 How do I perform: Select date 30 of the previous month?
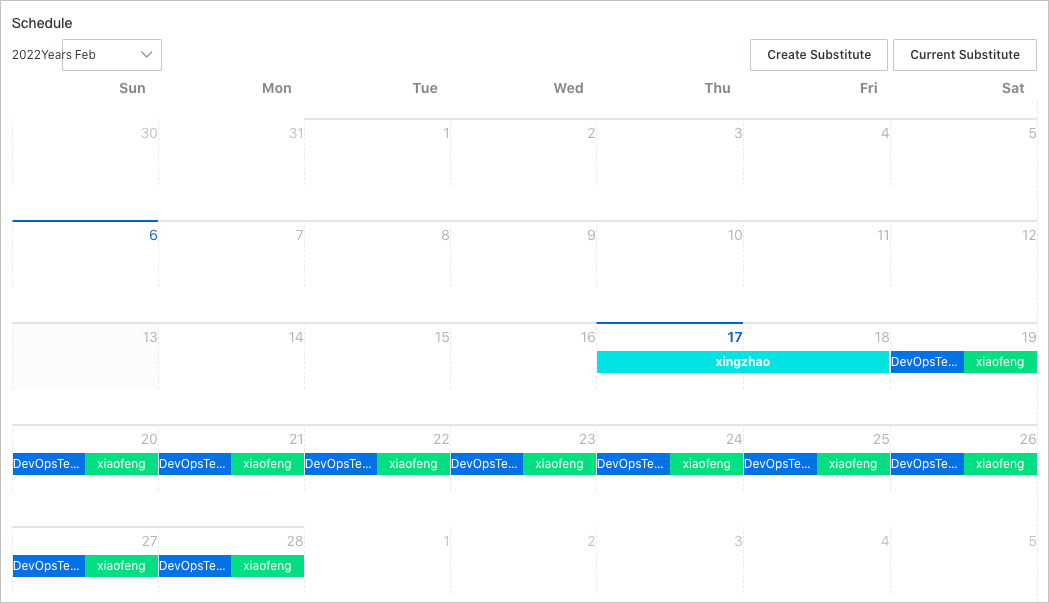tap(149, 133)
